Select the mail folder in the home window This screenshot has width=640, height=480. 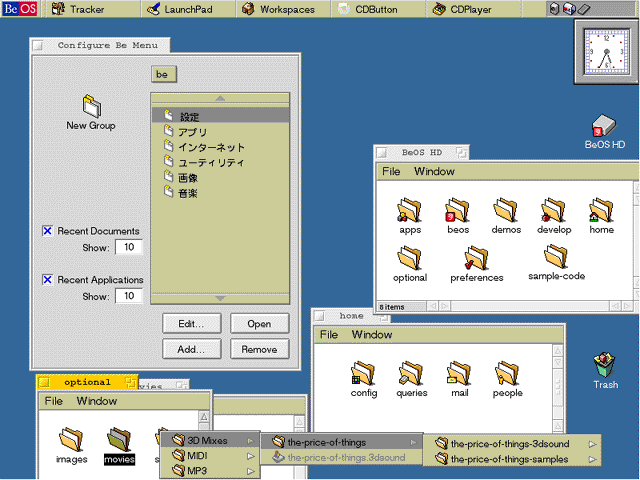pyautogui.click(x=460, y=380)
